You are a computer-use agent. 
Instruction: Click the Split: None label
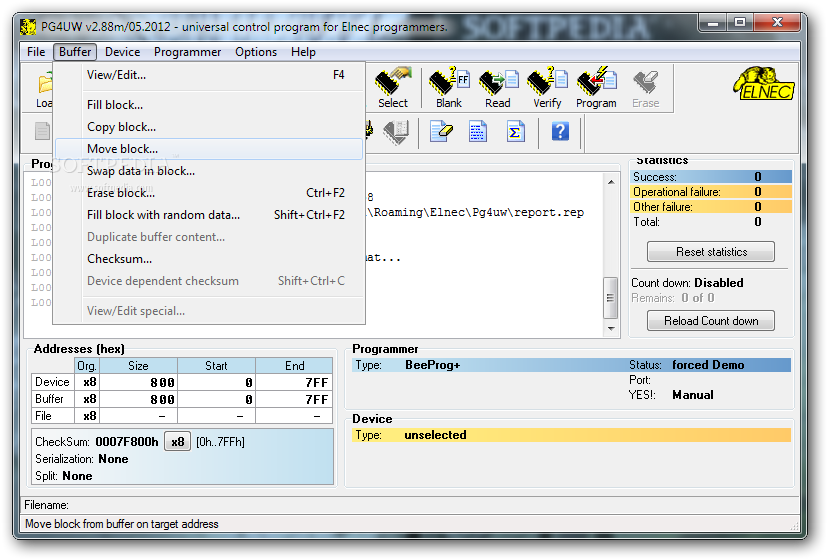pyautogui.click(x=64, y=475)
